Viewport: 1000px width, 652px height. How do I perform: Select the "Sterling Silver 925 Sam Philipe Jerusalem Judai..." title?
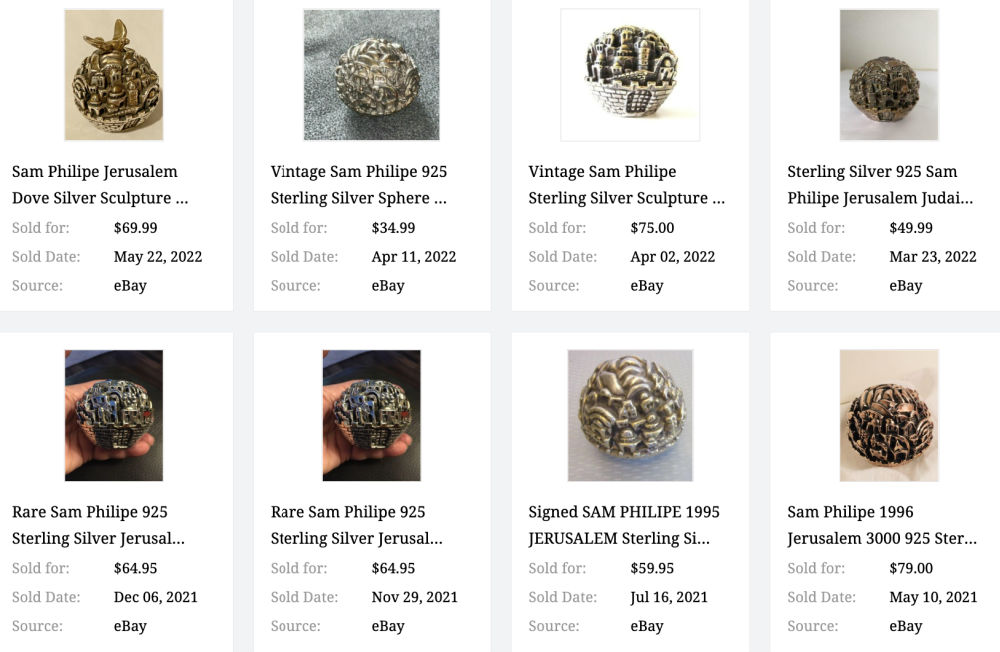tap(880, 185)
